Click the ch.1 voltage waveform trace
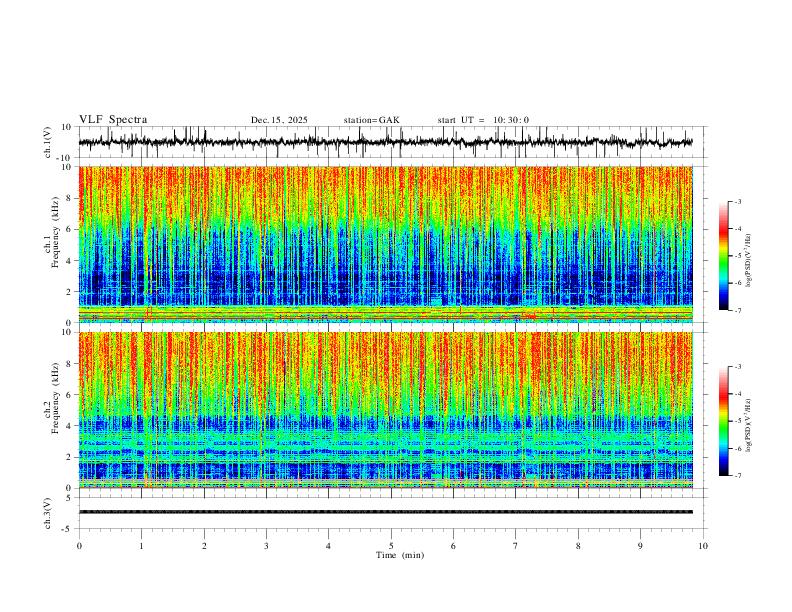 point(385,142)
